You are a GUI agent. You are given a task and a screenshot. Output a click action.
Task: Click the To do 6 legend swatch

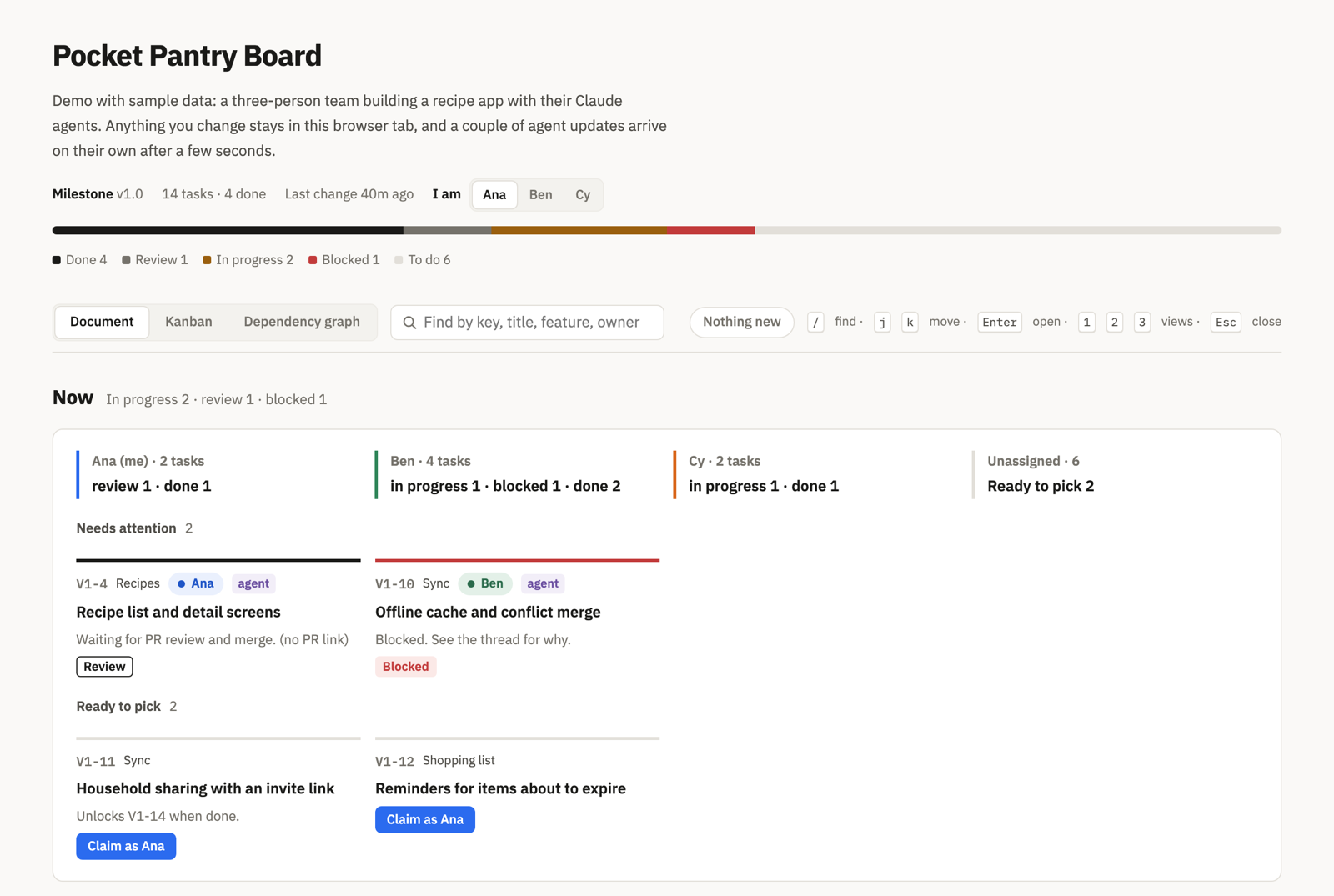tap(399, 260)
